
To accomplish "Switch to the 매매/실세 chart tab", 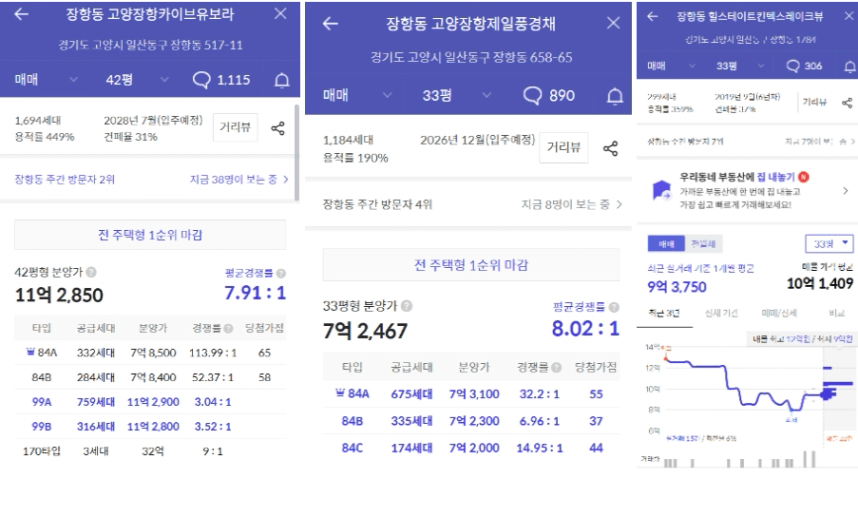I will coord(778,313).
